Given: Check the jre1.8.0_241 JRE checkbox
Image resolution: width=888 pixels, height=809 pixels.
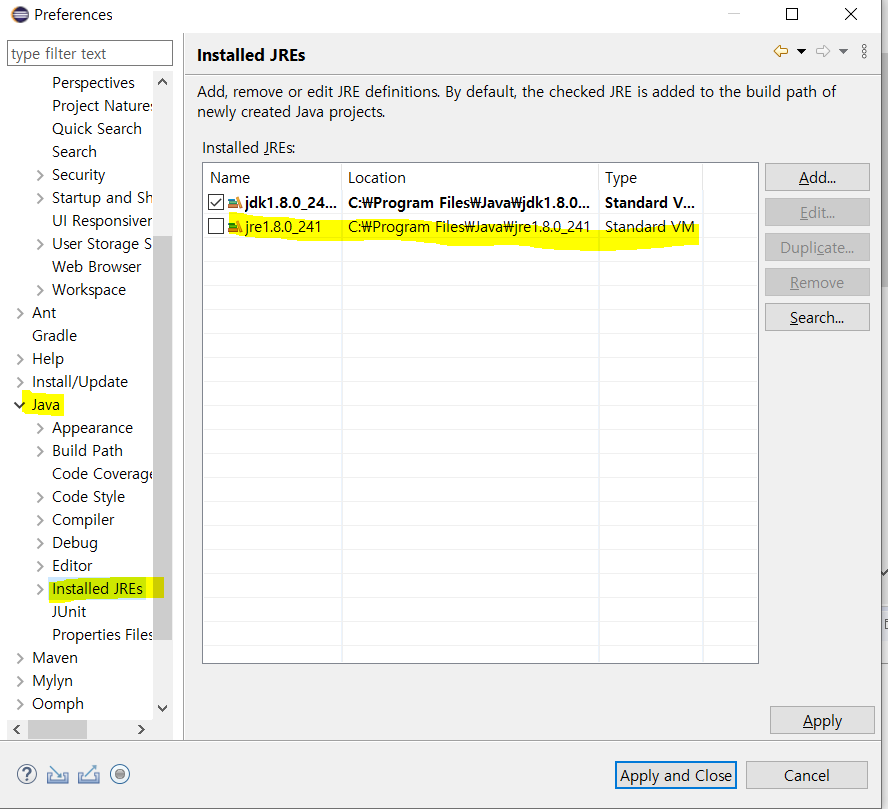Looking at the screenshot, I should tap(216, 226).
